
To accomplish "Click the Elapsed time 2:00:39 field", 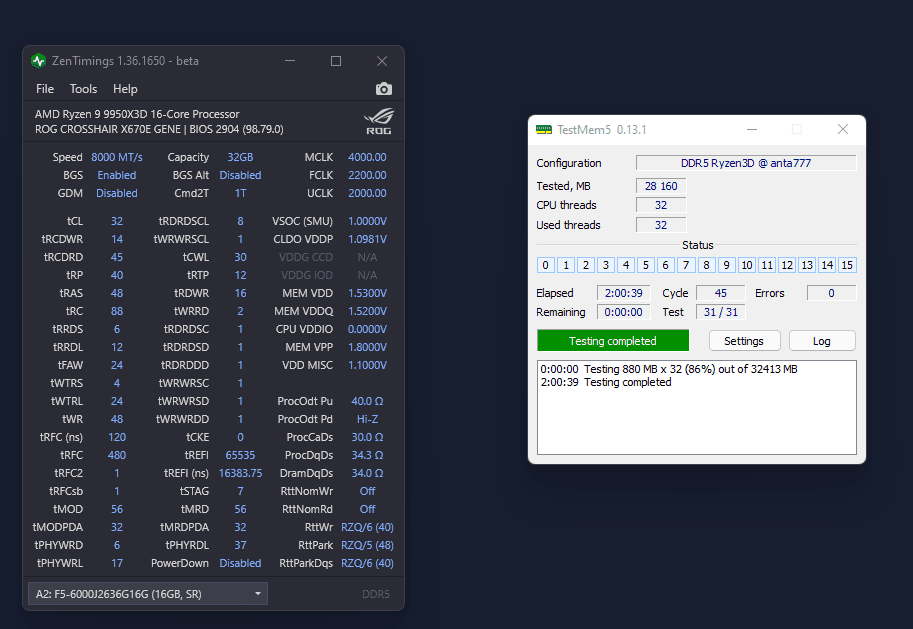I will (623, 293).
